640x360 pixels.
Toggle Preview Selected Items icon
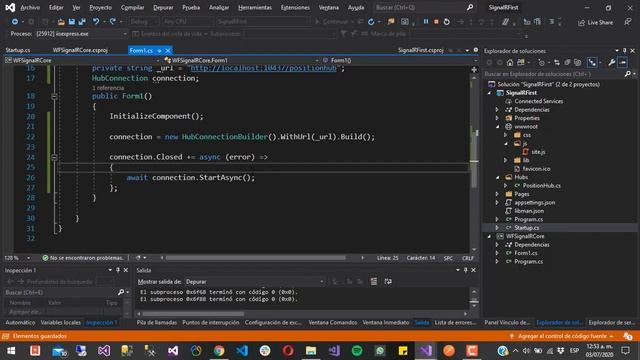point(622,62)
